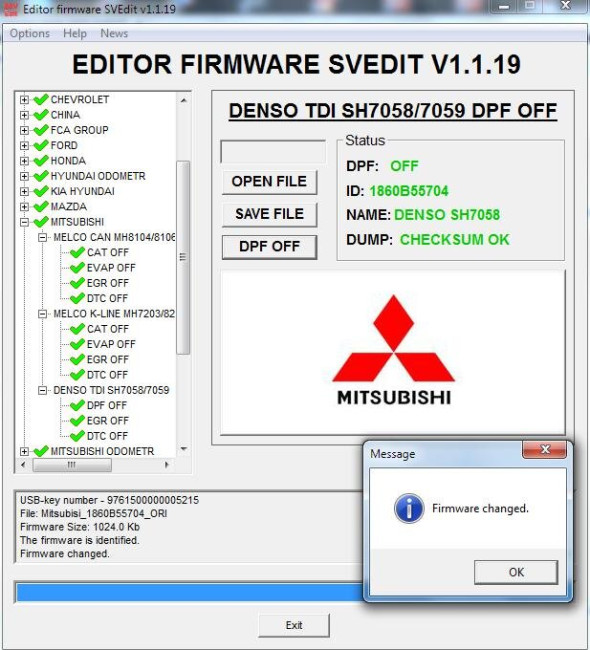The image size is (590, 650).
Task: Select CAT OFF under MELCO K-LINE
Action: [108, 329]
